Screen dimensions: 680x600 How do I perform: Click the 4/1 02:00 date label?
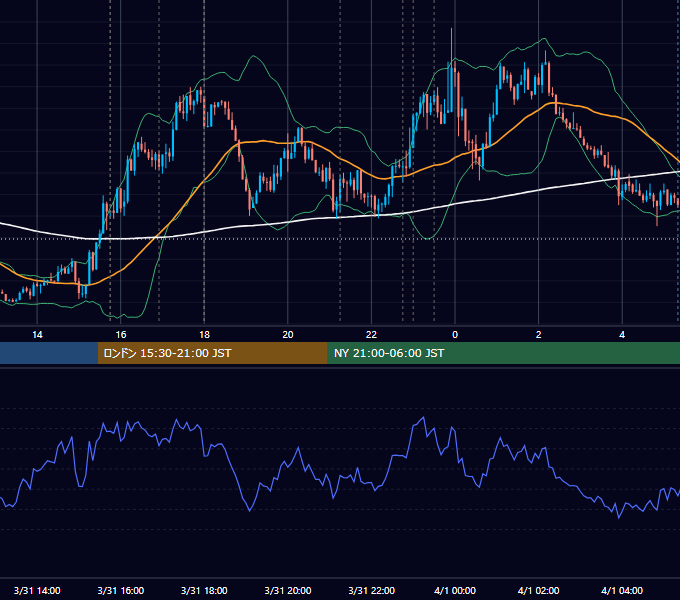(539, 590)
